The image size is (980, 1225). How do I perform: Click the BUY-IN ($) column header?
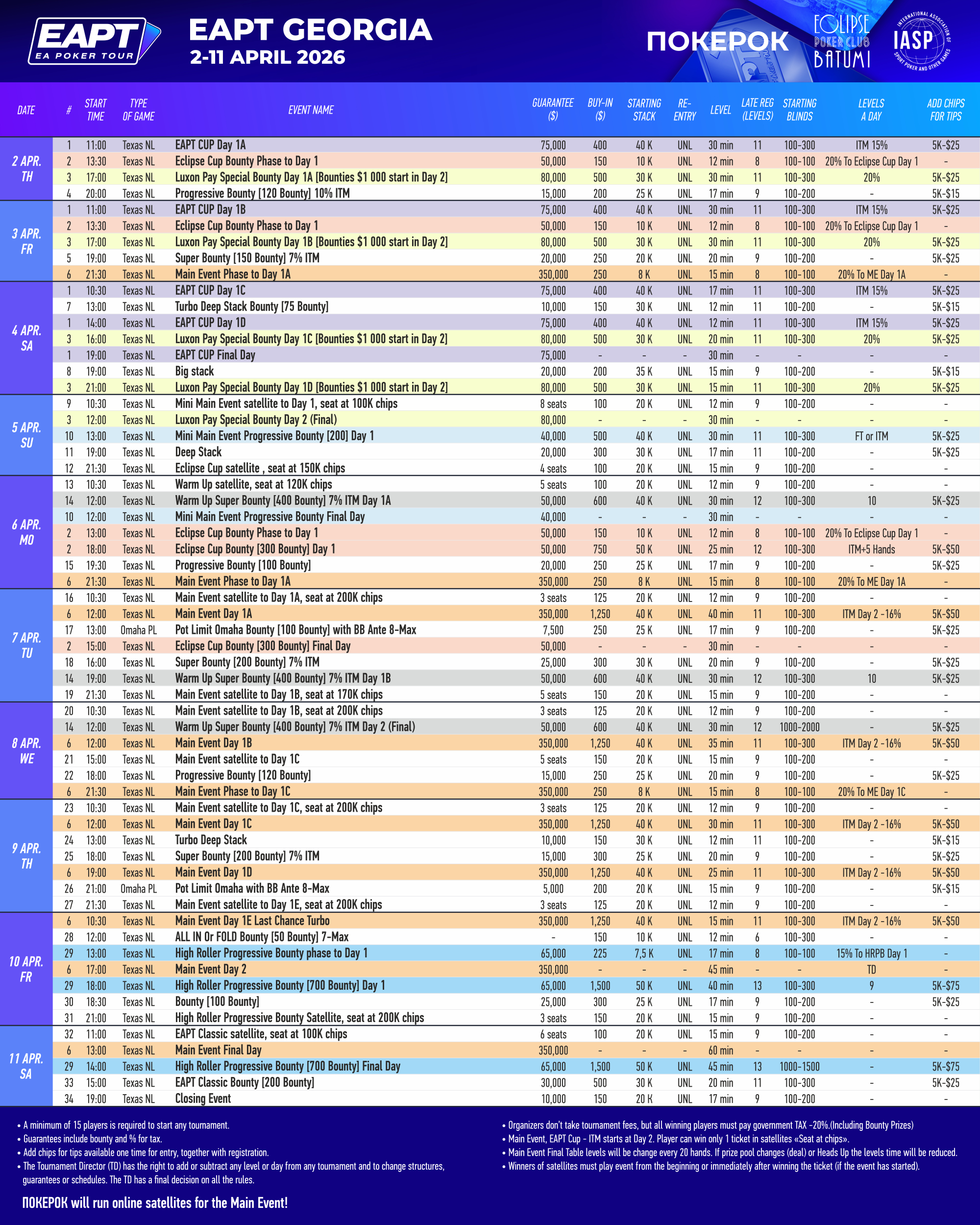(x=600, y=110)
